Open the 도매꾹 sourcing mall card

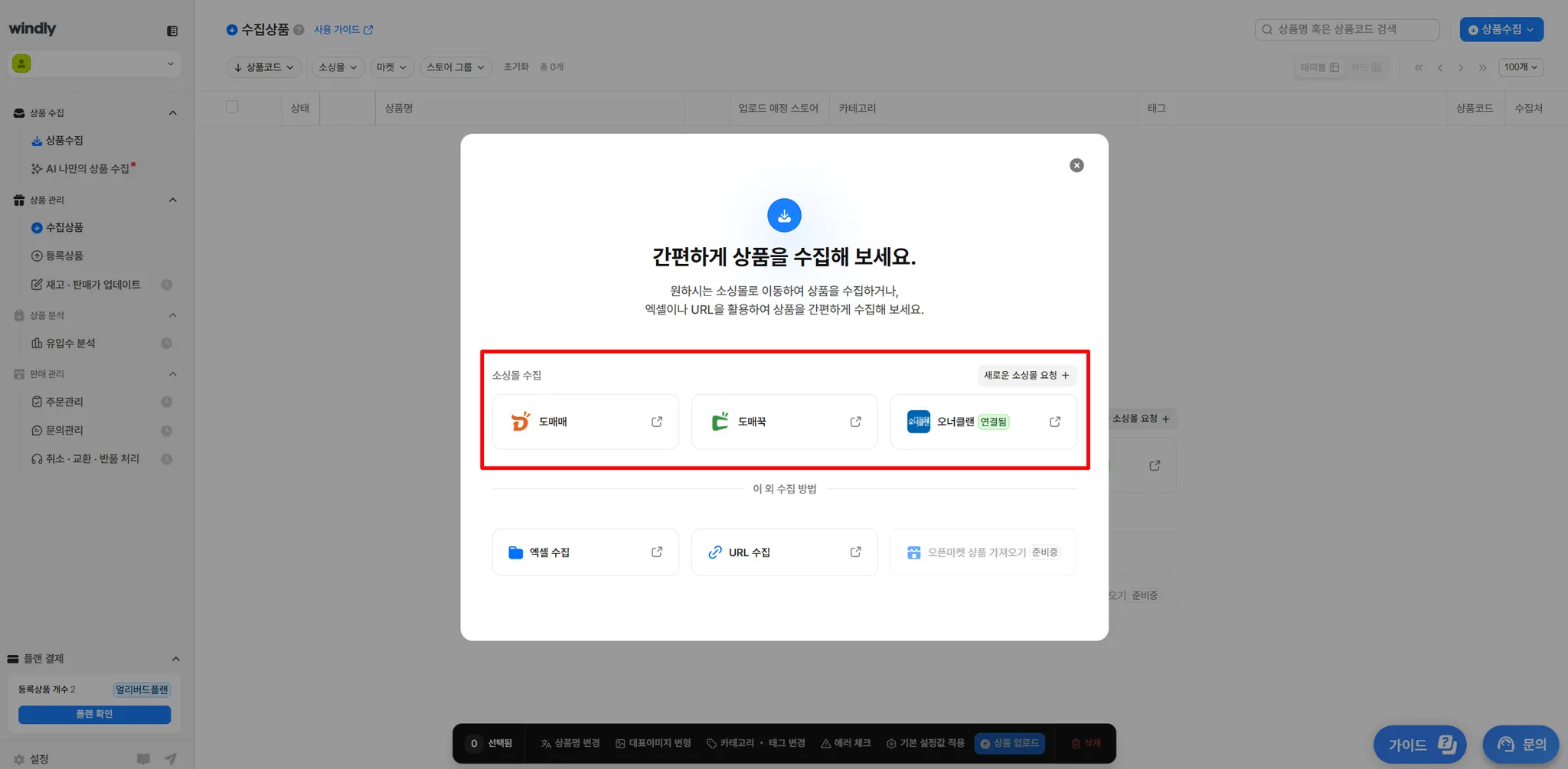click(x=784, y=422)
